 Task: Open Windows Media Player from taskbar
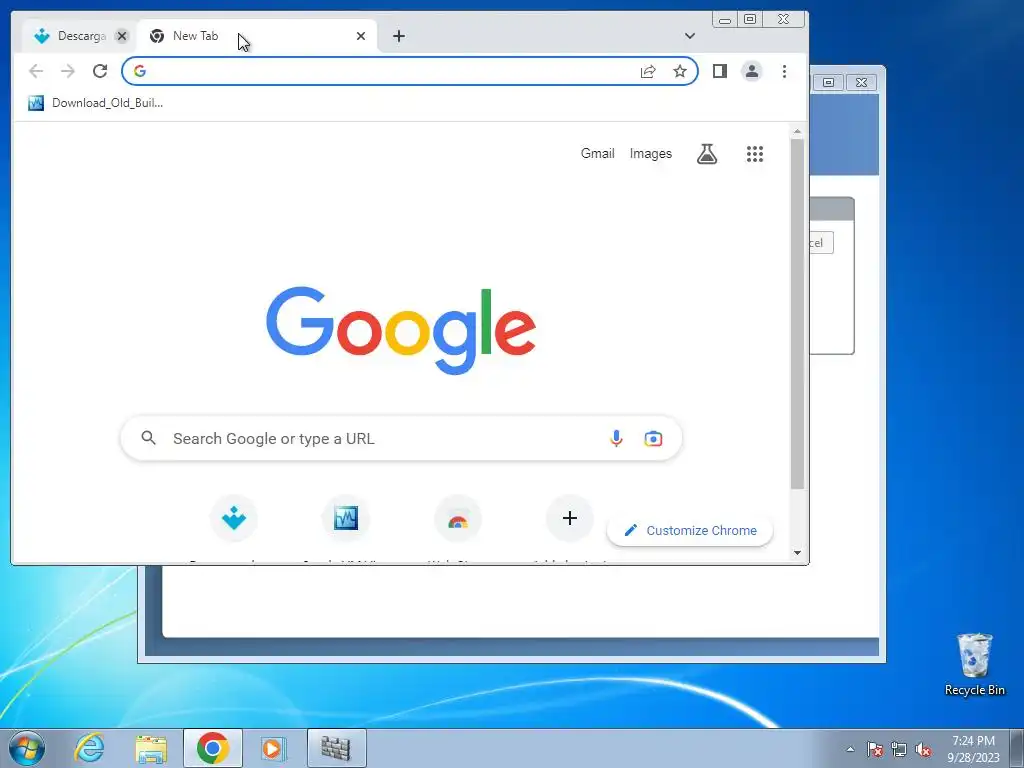[273, 748]
